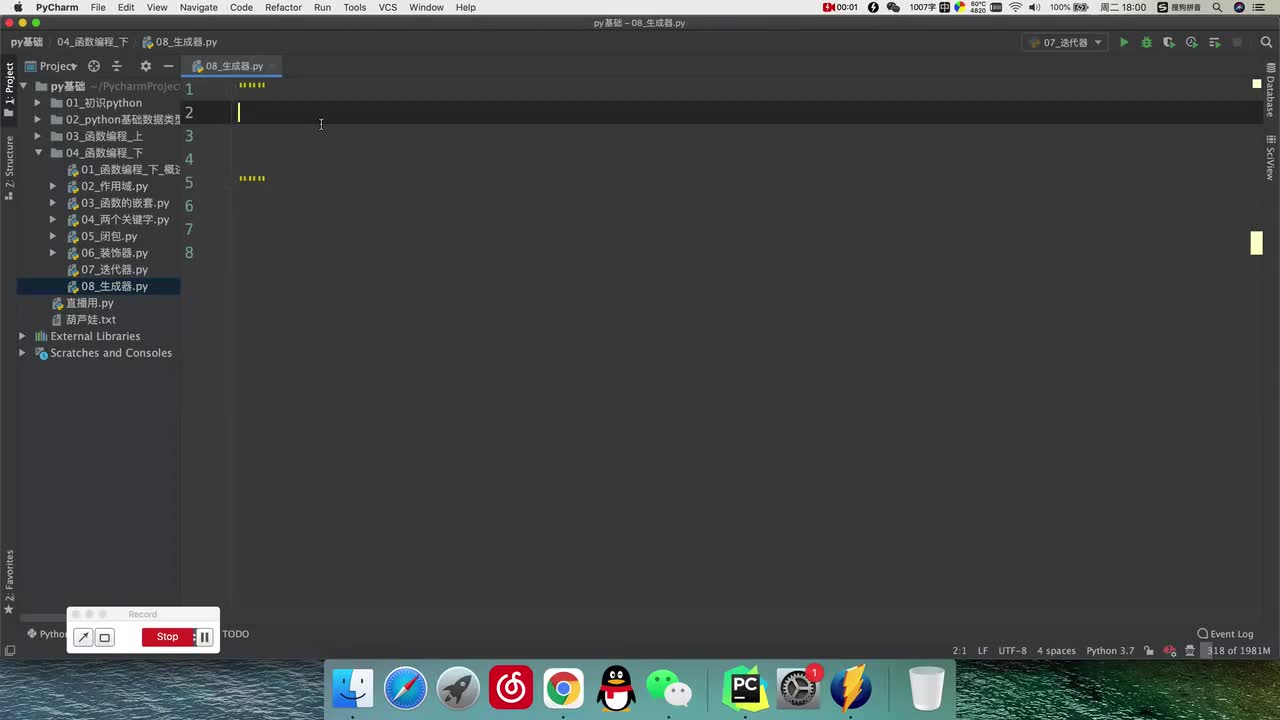1280x720 pixels.
Task: Stop the recording with Stop button
Action: tap(167, 637)
